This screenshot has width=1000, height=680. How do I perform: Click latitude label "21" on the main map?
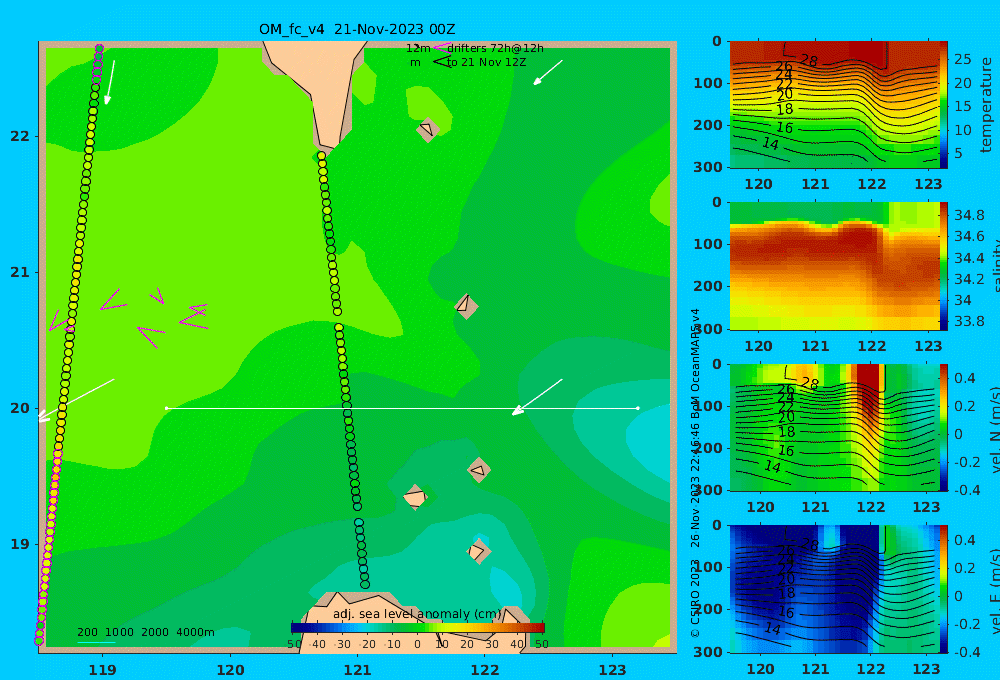click(x=20, y=272)
